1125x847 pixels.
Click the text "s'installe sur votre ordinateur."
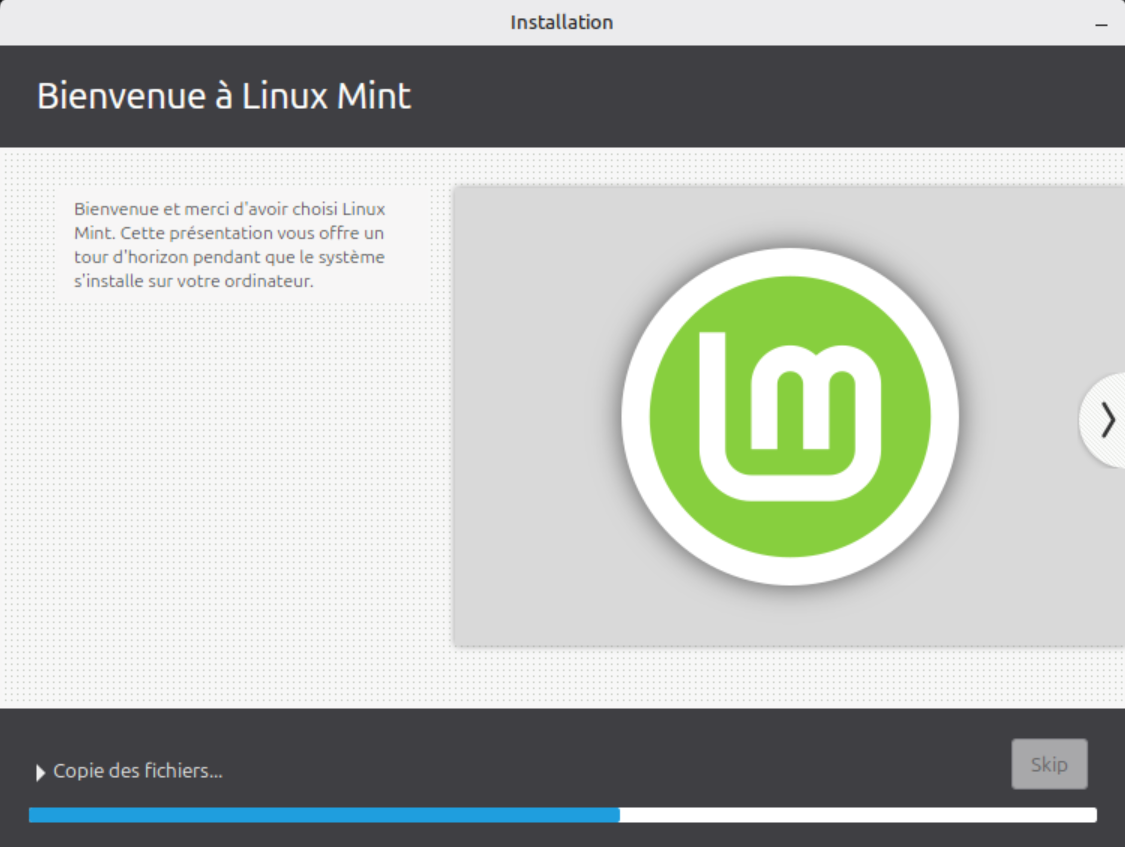pyautogui.click(x=194, y=280)
